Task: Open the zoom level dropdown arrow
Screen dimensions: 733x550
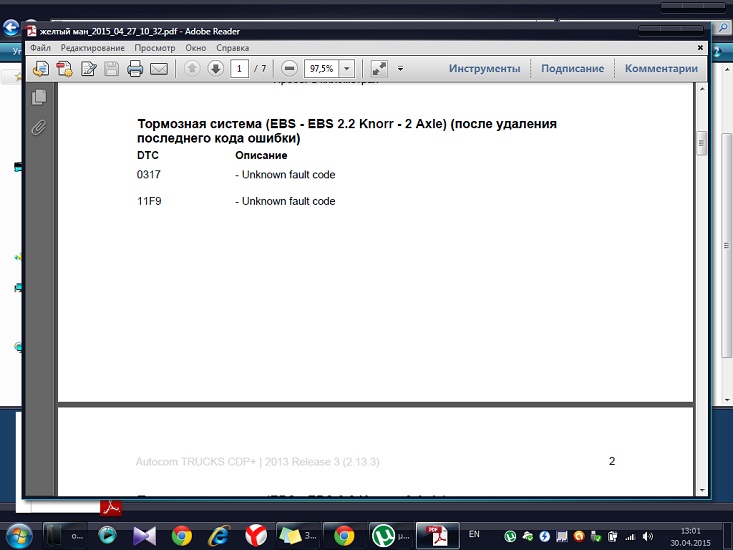Action: [x=346, y=69]
